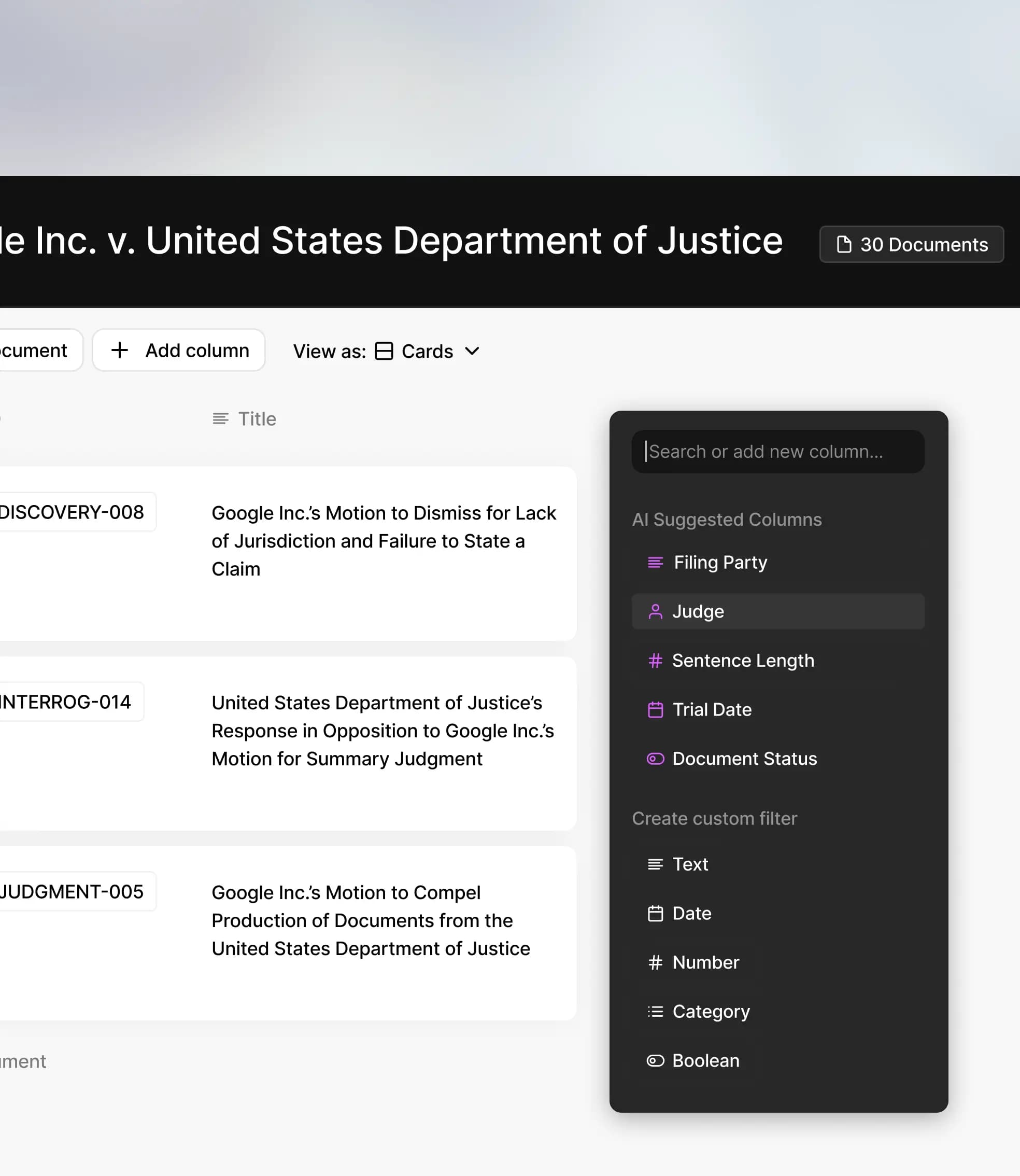This screenshot has height=1176, width=1020.
Task: Click the Cards layout icon
Action: [384, 351]
